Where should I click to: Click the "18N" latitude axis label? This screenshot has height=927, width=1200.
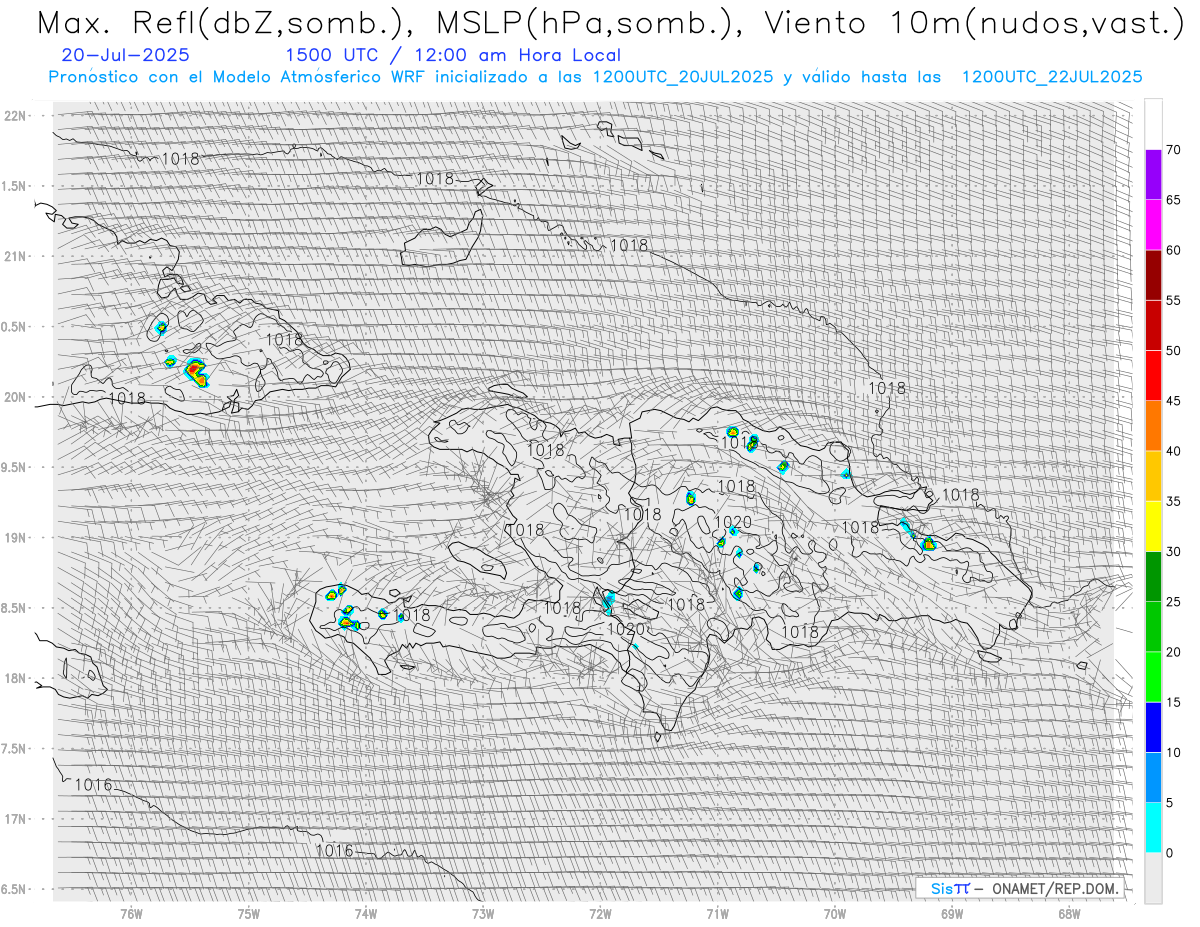15,678
